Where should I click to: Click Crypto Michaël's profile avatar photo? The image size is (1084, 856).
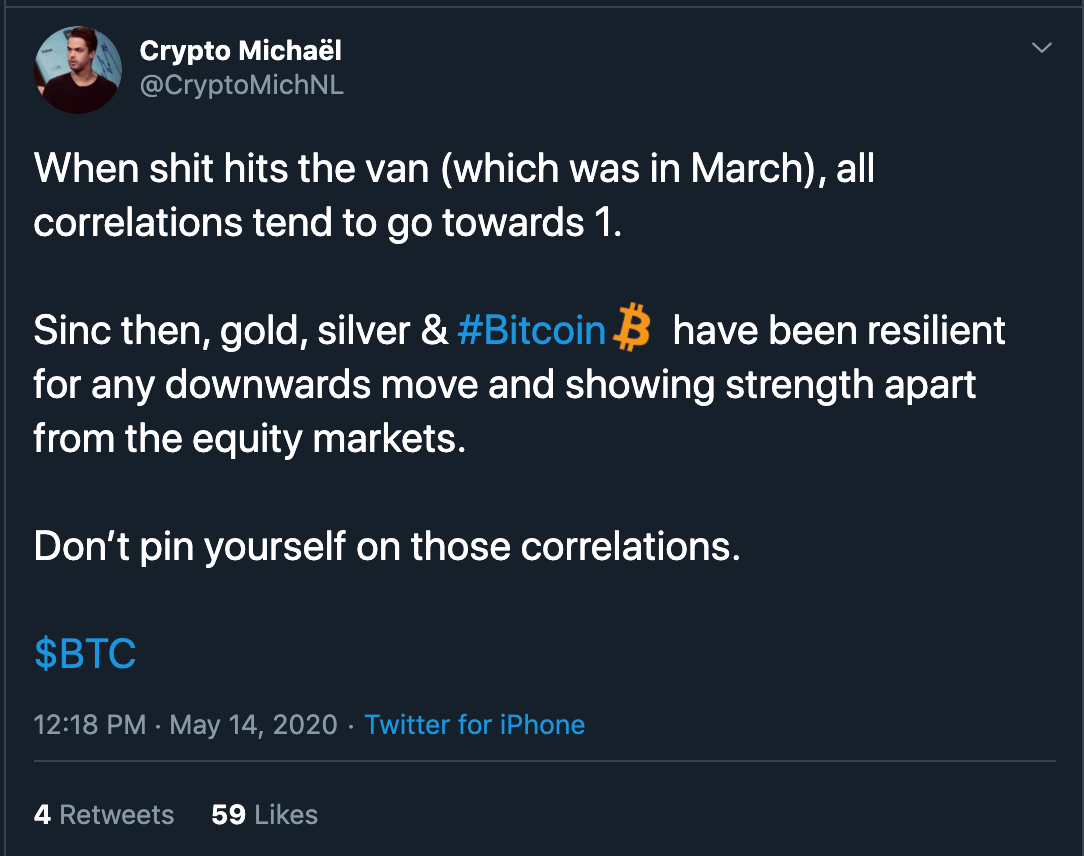click(x=78, y=69)
